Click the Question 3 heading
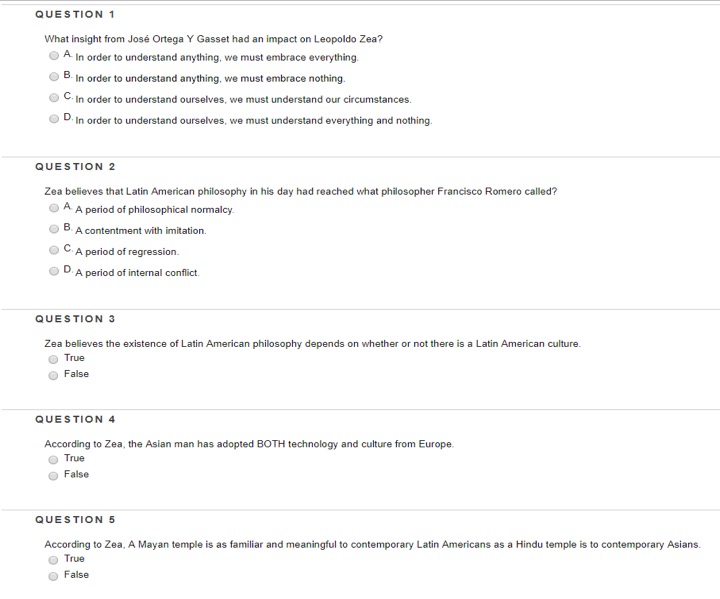Image resolution: width=720 pixels, height=599 pixels. (x=75, y=319)
